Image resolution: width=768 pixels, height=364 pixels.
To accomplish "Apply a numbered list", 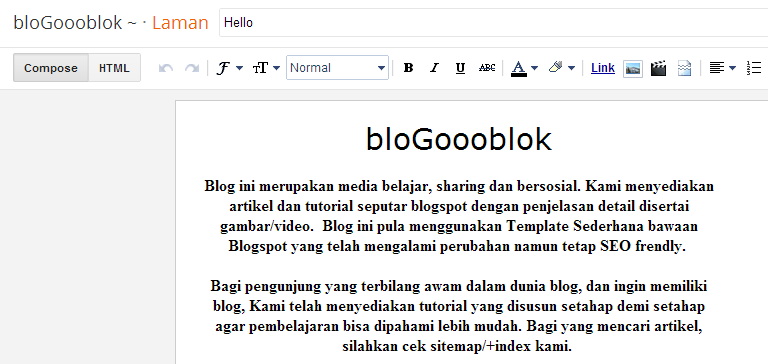I will click(x=754, y=68).
